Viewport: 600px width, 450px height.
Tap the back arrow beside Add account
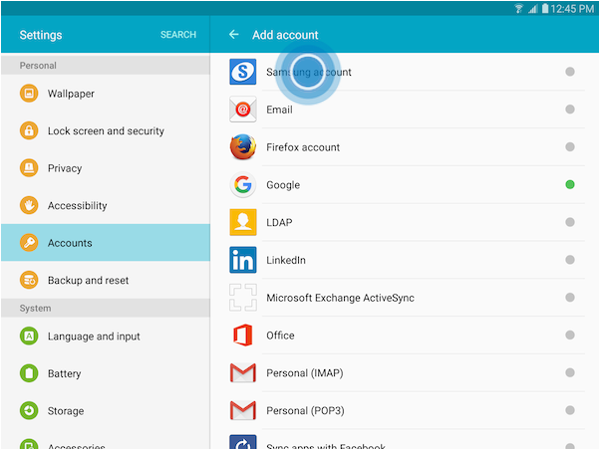pyautogui.click(x=234, y=35)
